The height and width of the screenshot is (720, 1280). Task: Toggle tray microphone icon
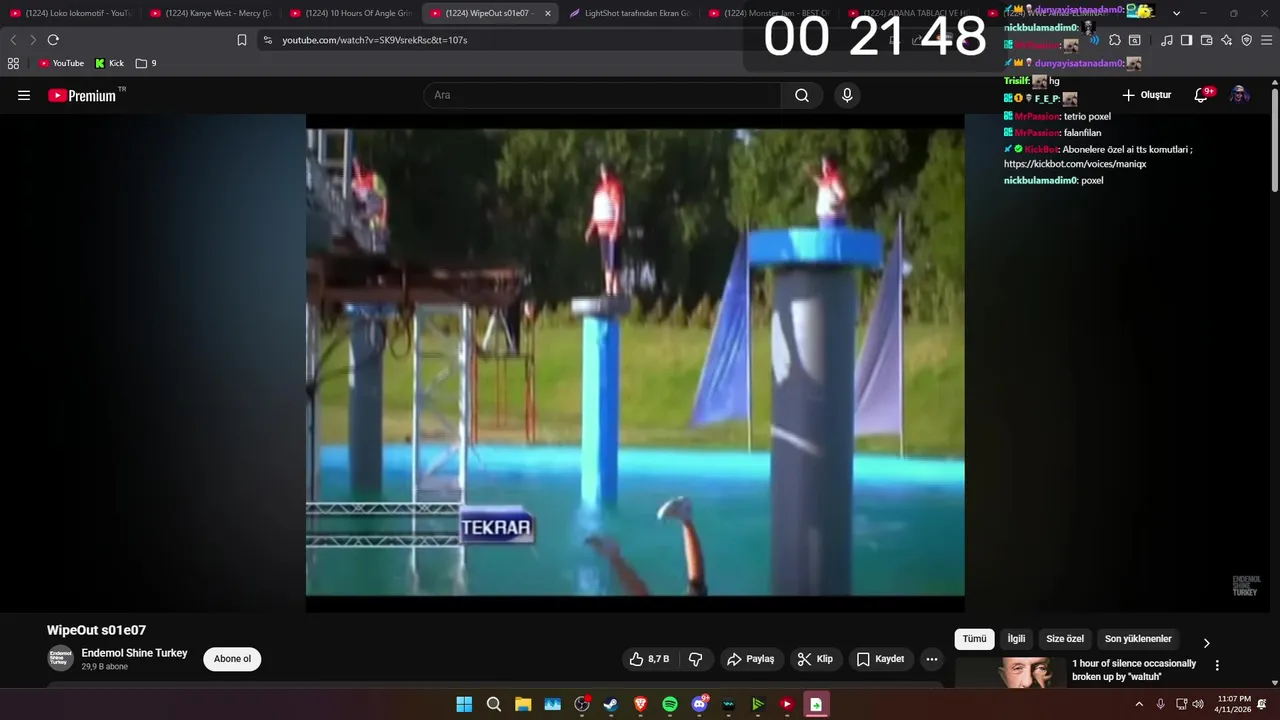click(x=1160, y=704)
